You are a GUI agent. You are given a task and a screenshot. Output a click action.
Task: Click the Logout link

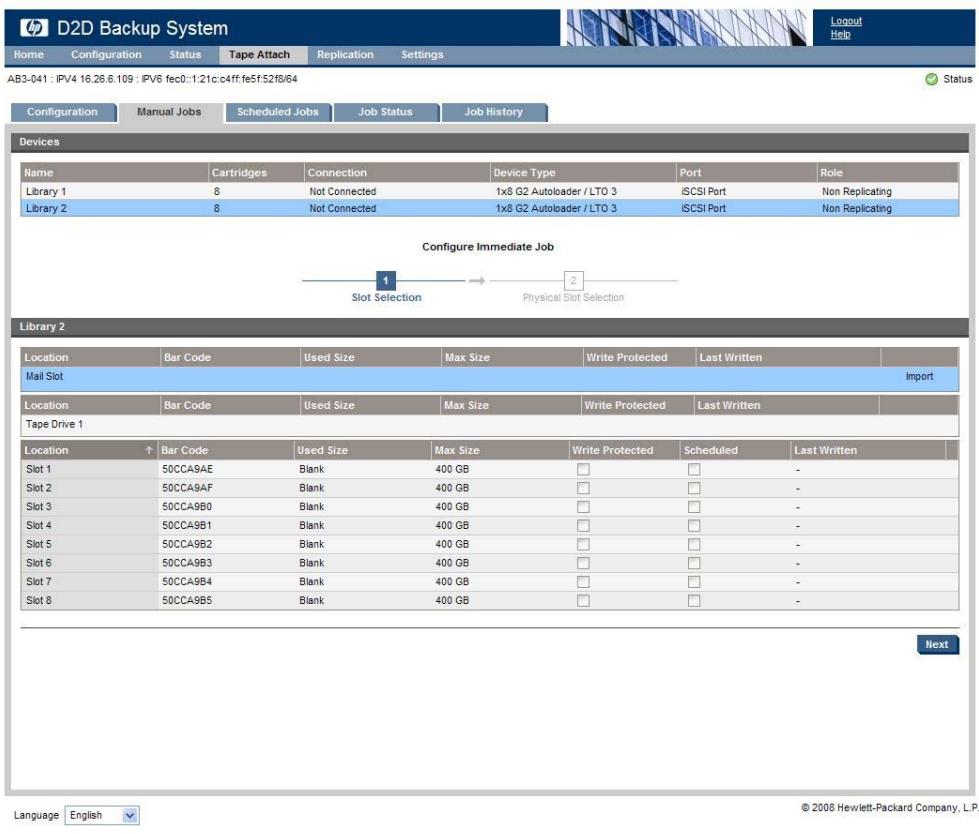point(846,21)
